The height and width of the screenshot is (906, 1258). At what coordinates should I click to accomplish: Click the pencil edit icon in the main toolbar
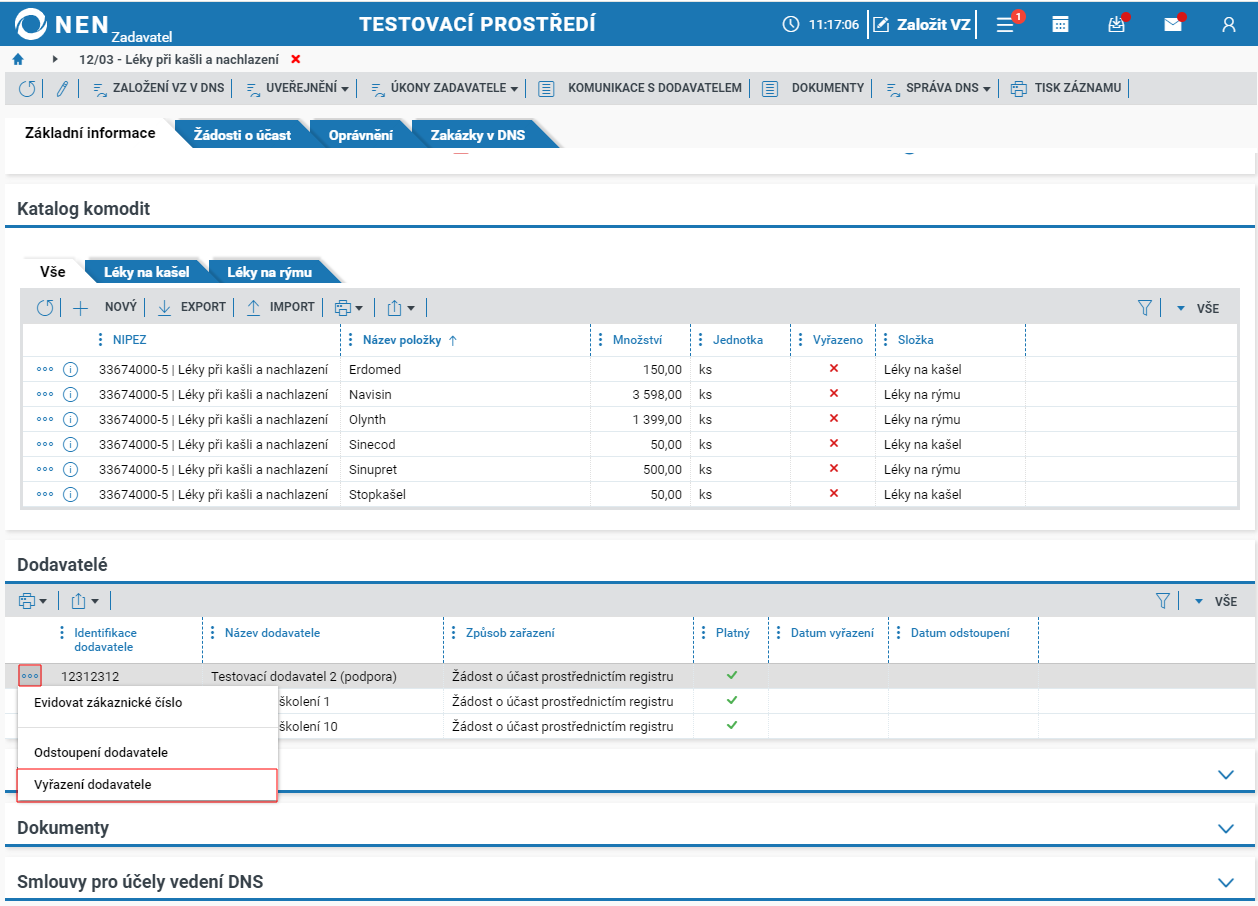(x=61, y=88)
